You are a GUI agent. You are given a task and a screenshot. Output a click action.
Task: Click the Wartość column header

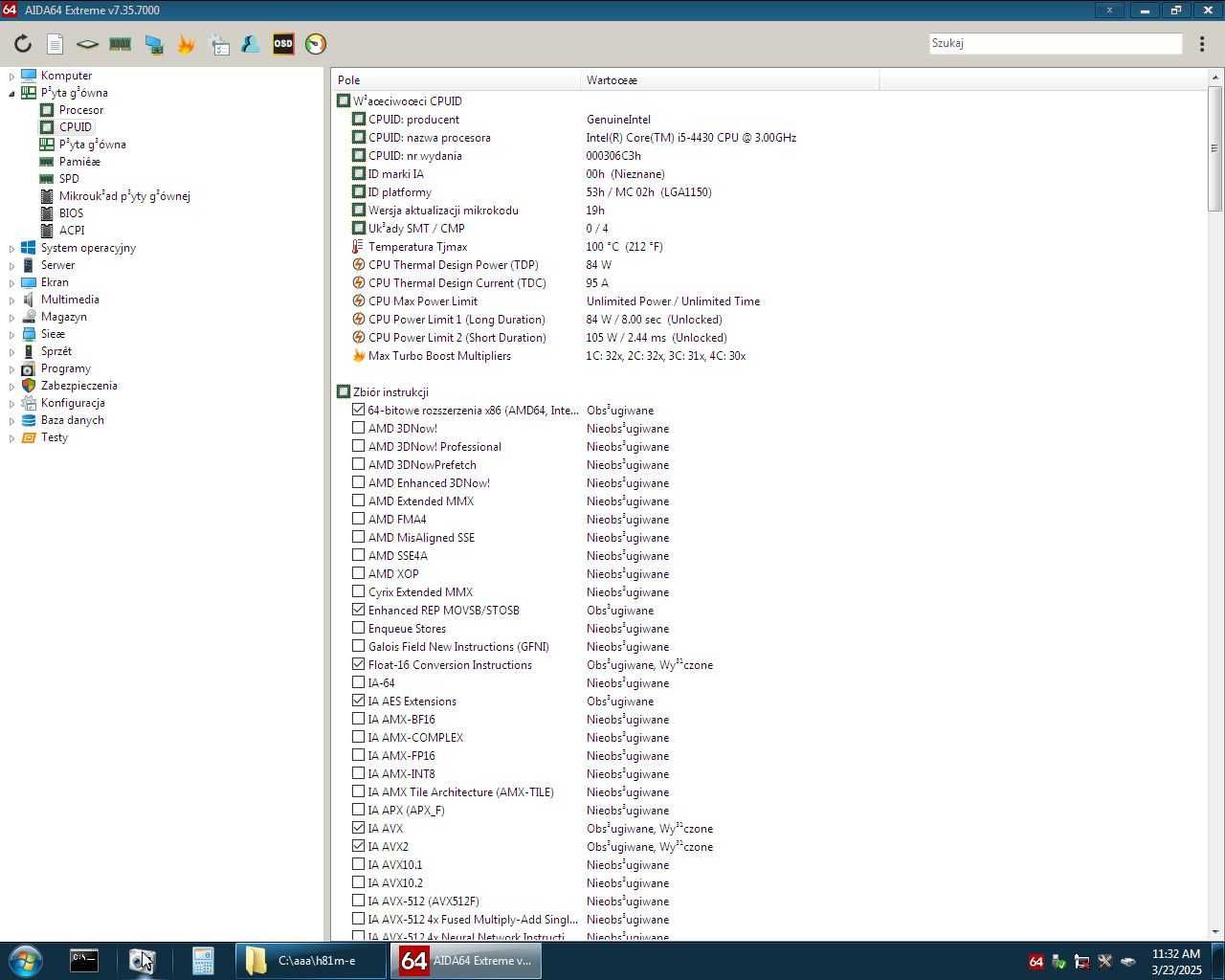[729, 80]
